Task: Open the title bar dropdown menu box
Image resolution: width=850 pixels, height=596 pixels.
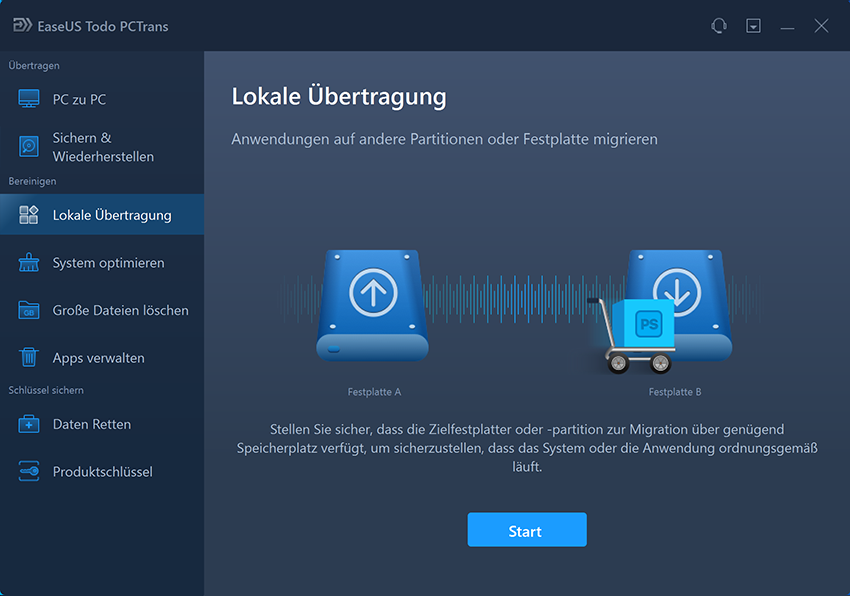Action: [x=754, y=25]
